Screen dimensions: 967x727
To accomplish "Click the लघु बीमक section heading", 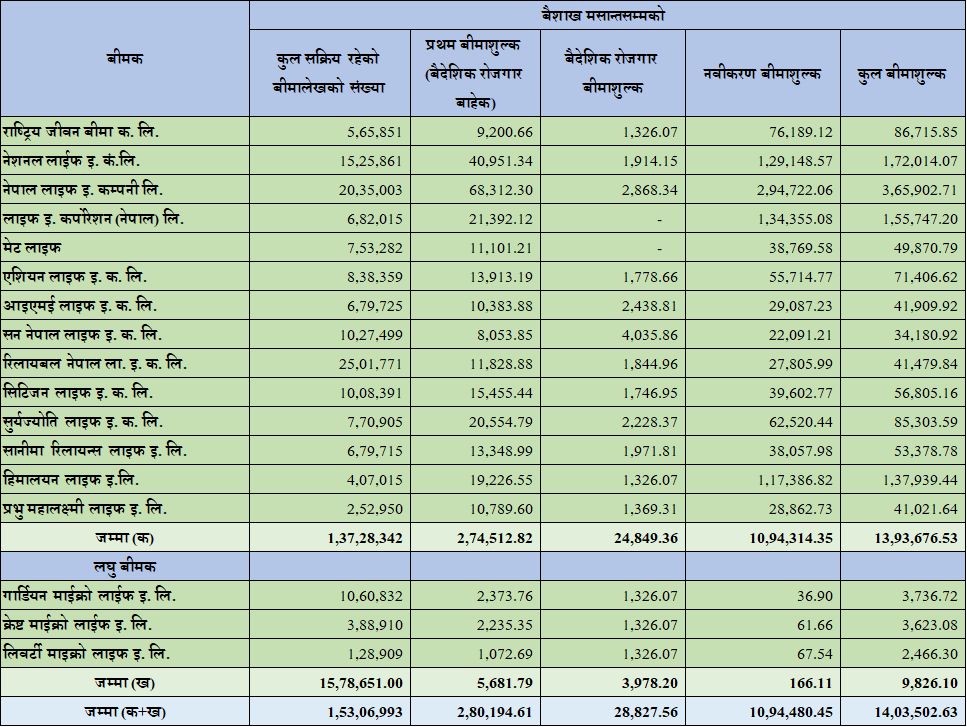I will click(x=125, y=567).
